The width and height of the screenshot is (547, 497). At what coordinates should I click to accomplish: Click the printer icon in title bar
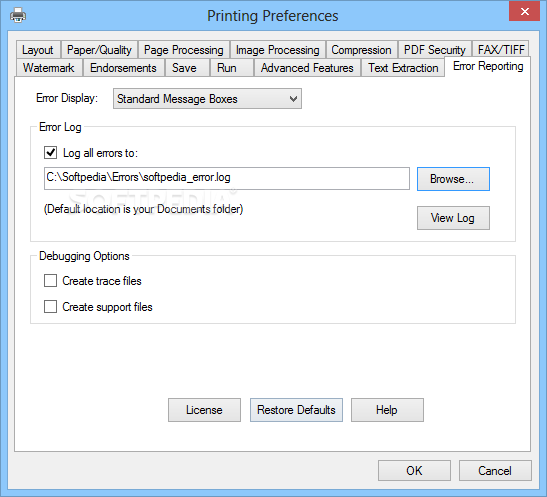18,15
